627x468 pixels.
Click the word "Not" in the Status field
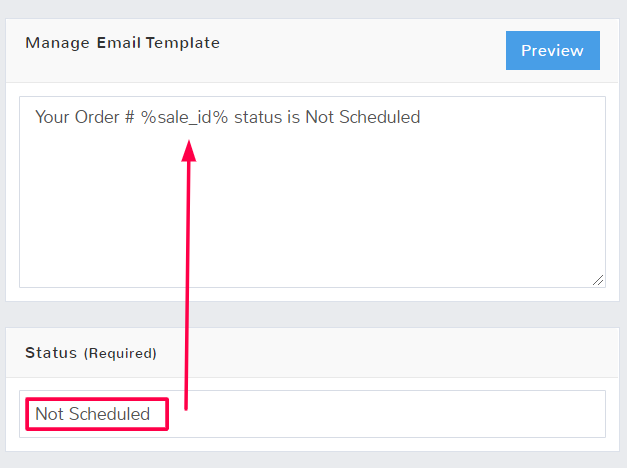coord(48,414)
